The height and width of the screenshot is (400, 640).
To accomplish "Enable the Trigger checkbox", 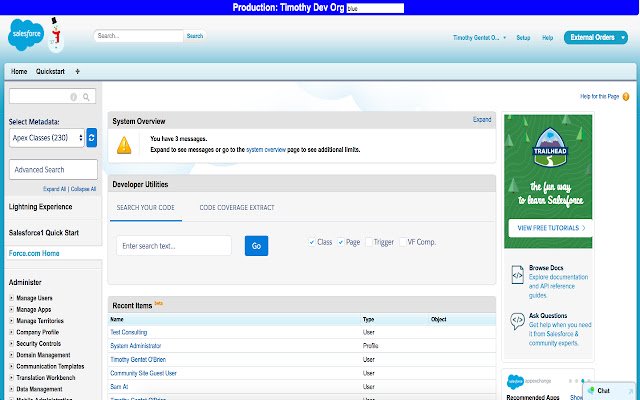I will [369, 242].
